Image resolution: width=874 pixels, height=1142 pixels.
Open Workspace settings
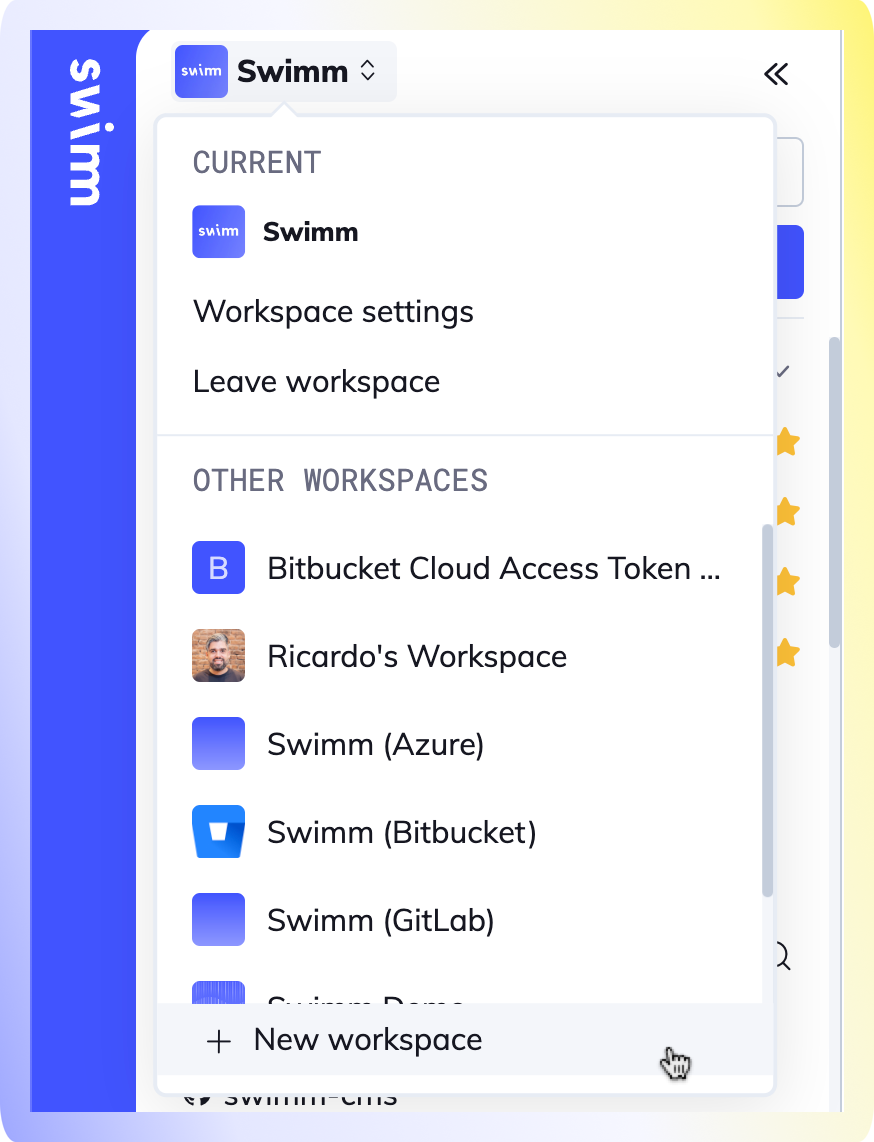pos(334,312)
